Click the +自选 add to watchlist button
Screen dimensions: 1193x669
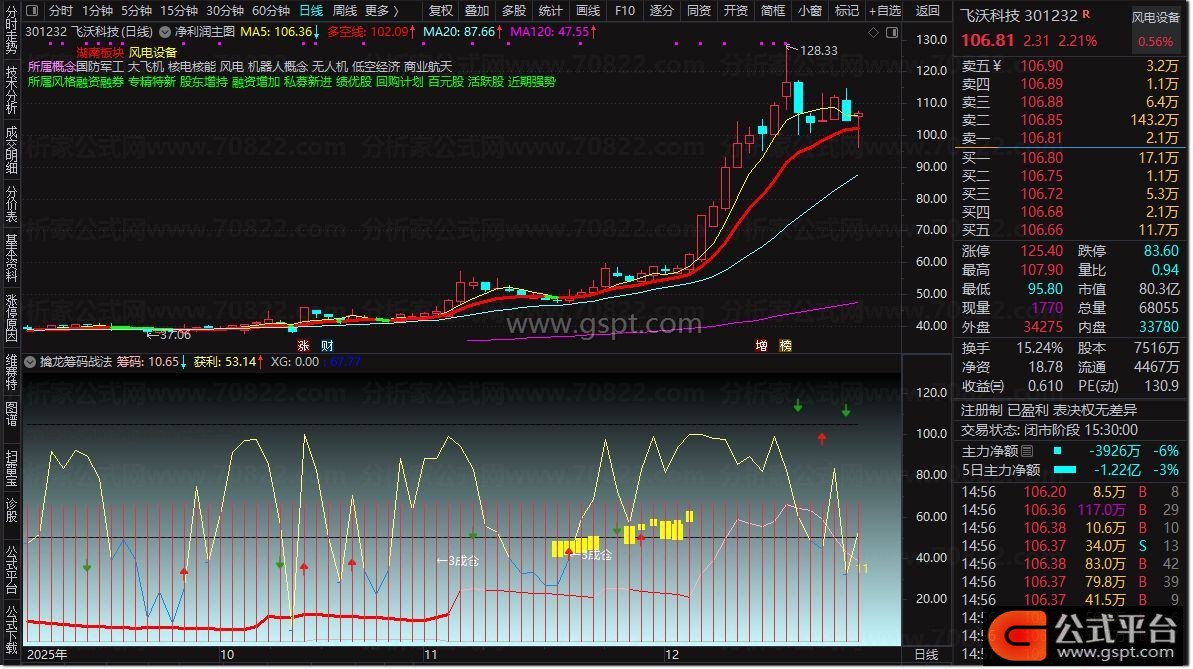point(883,11)
